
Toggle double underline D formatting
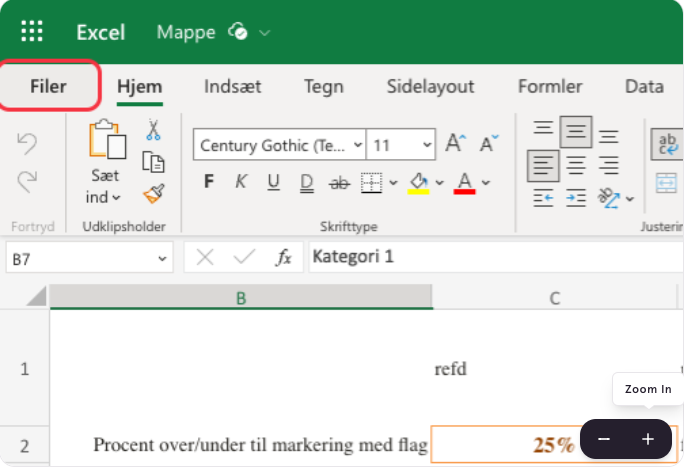[x=307, y=183]
